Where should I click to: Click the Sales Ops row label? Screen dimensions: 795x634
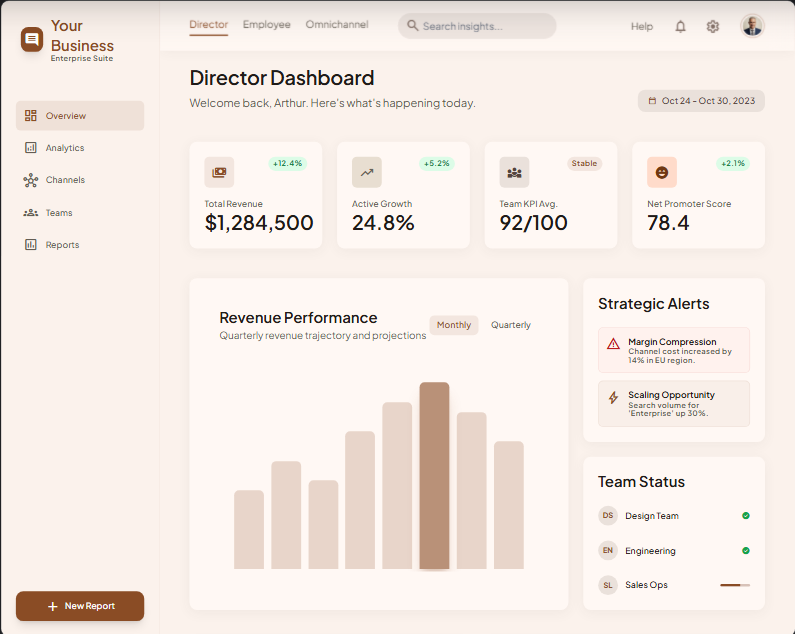click(646, 585)
